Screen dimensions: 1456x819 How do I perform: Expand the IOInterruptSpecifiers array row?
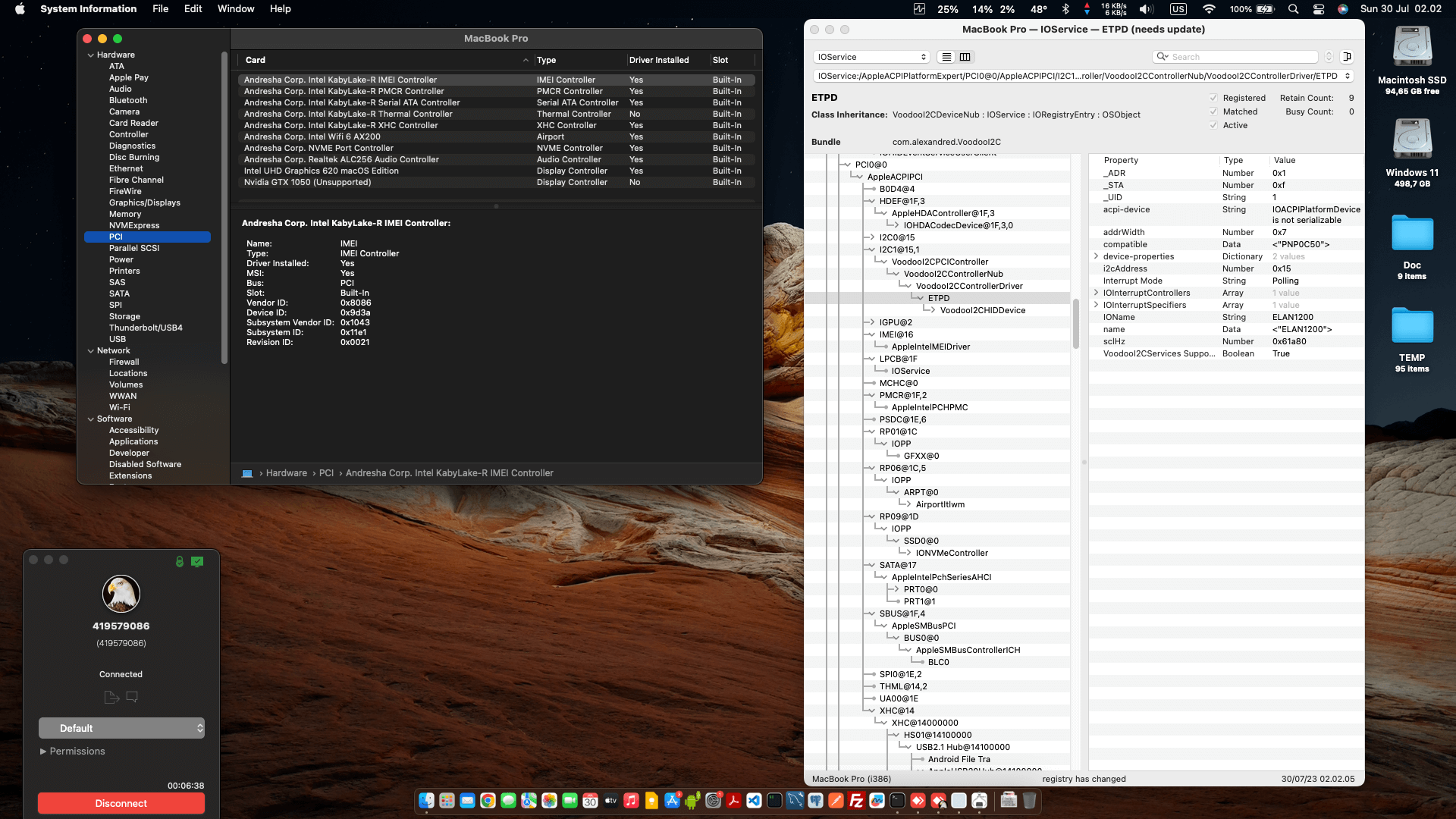pos(1096,305)
